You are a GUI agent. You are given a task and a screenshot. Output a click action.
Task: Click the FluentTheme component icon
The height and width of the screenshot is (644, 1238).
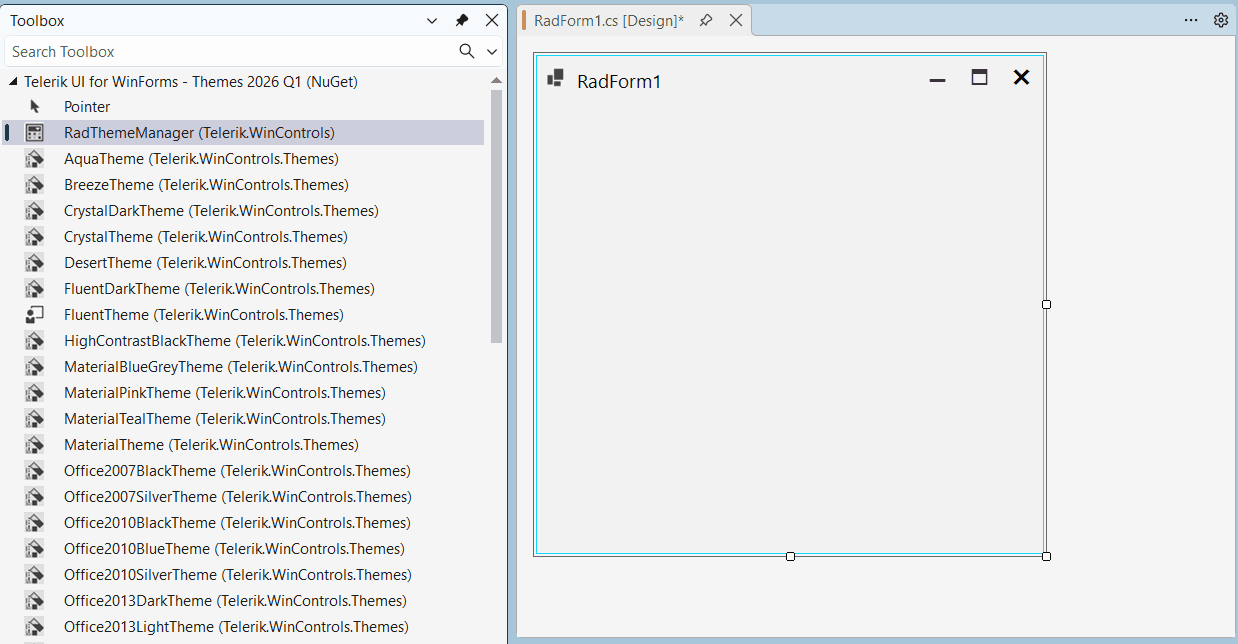[x=35, y=314]
